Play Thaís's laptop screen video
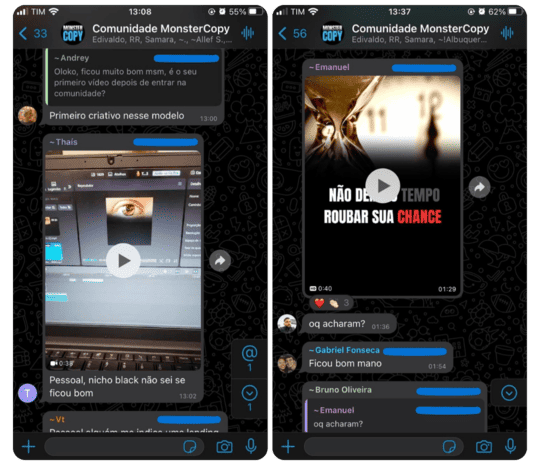Viewport: 540px width, 465px height. (123, 260)
